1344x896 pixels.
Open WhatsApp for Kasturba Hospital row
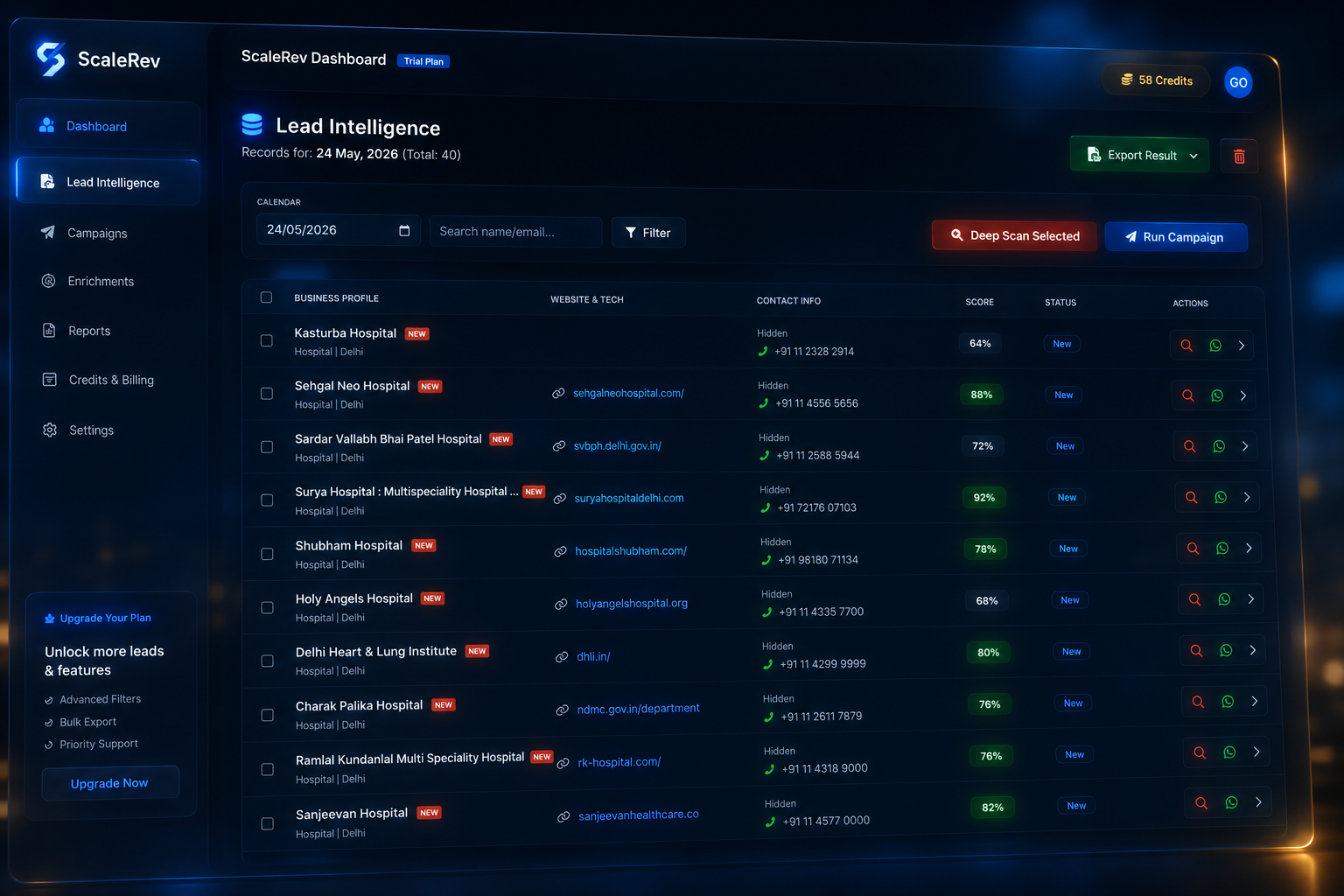tap(1215, 346)
